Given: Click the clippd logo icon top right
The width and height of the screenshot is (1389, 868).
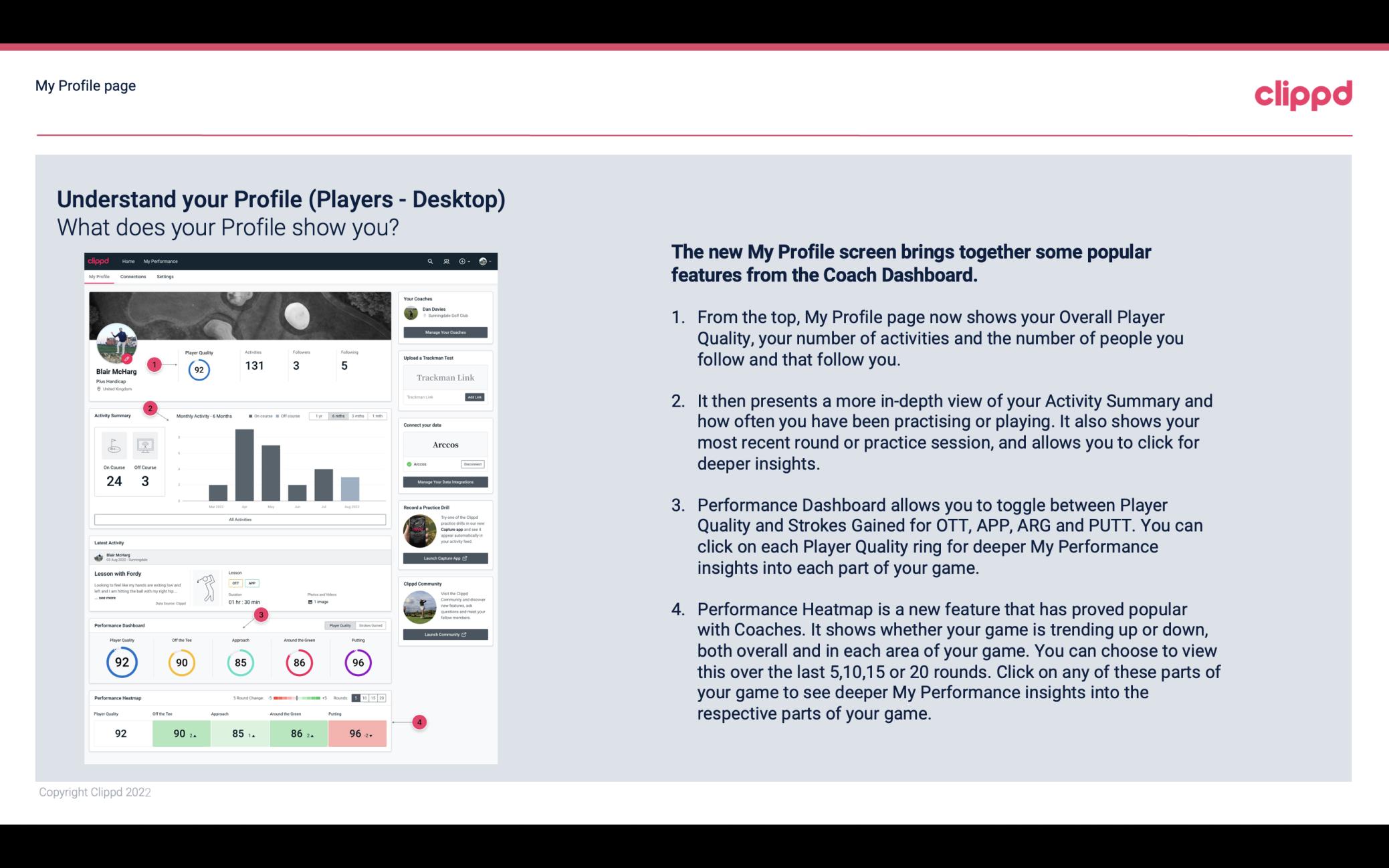Looking at the screenshot, I should (1301, 95).
